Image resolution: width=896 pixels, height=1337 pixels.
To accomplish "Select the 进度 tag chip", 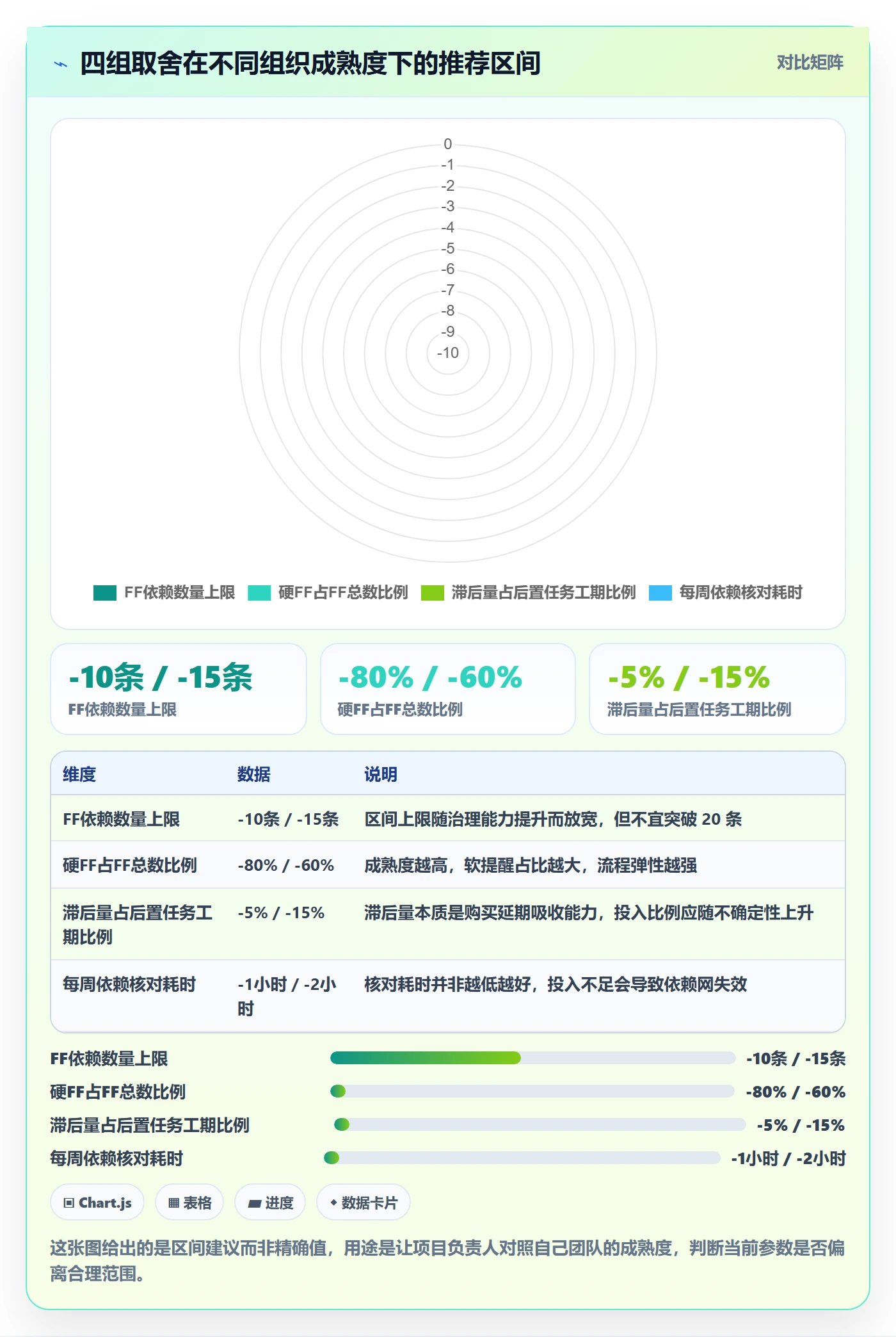I will tap(270, 1203).
